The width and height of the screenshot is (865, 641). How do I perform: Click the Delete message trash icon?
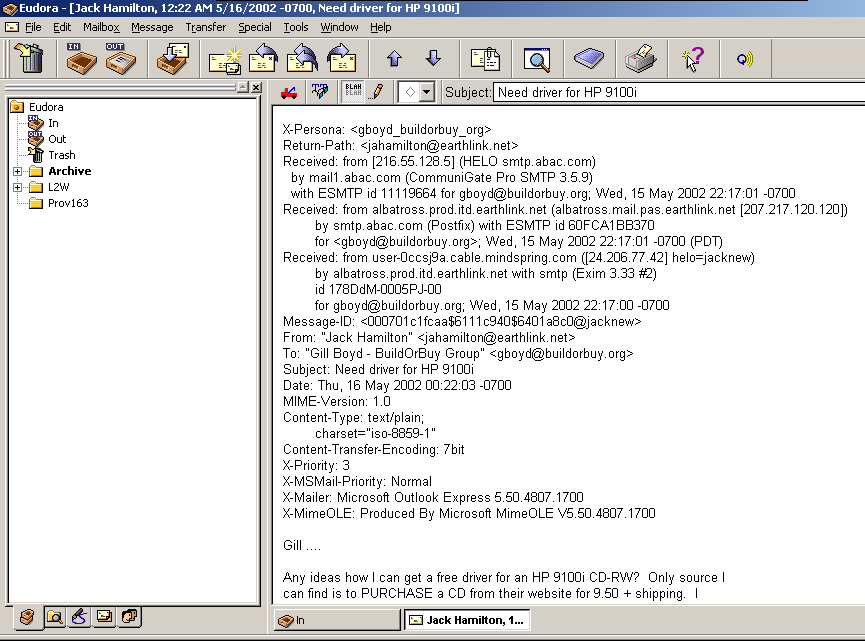click(30, 58)
